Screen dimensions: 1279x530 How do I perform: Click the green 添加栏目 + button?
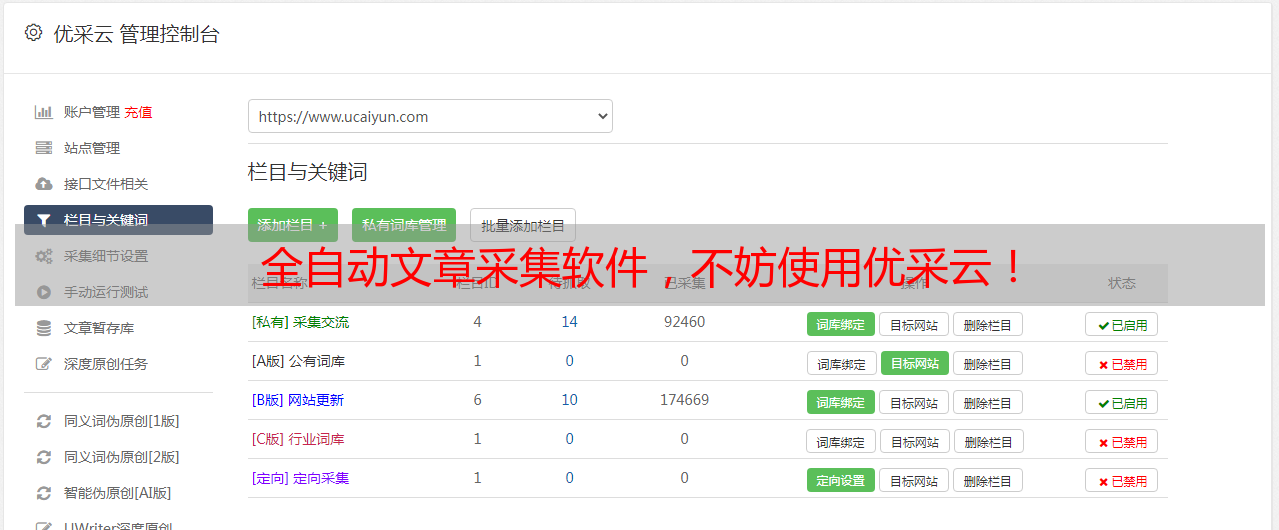pos(293,225)
